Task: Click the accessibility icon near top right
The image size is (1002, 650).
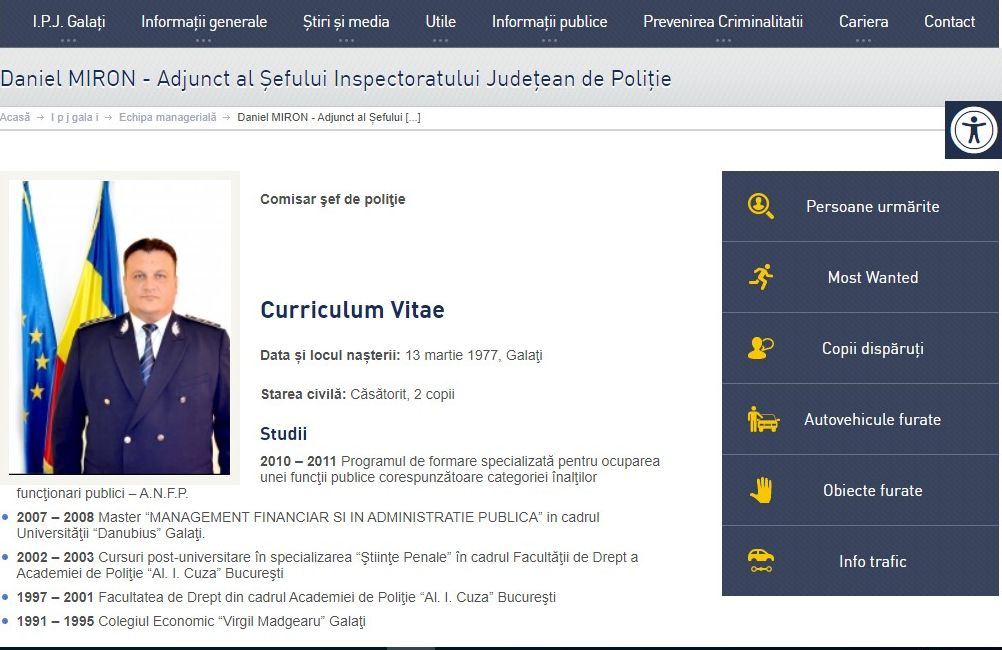Action: (x=974, y=130)
